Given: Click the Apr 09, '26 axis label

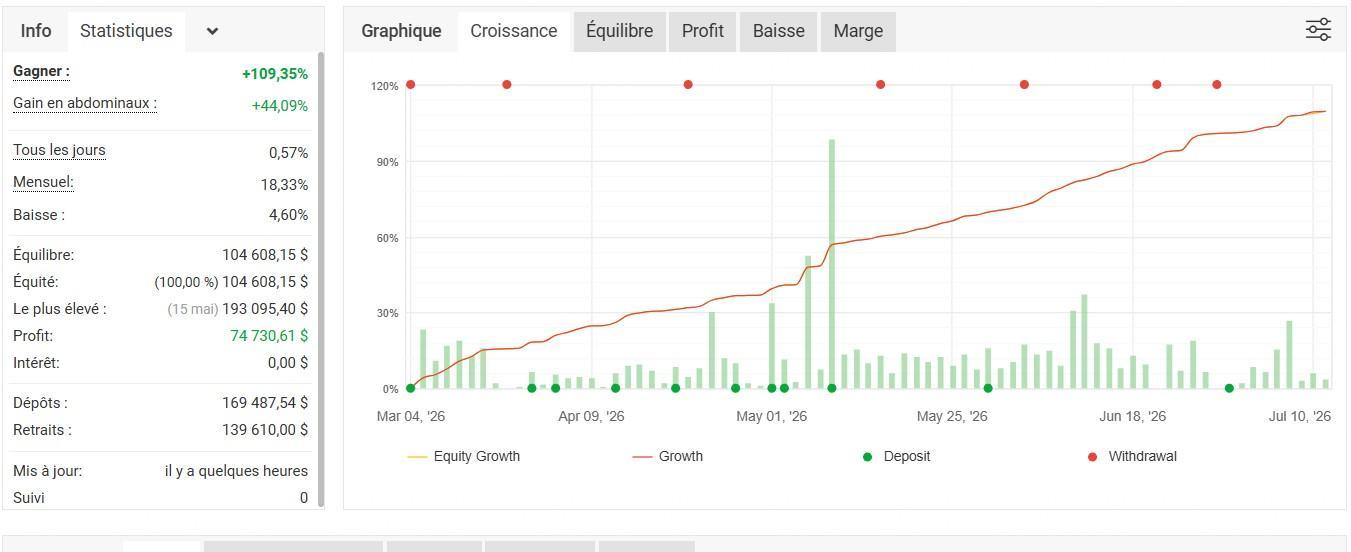Looking at the screenshot, I should [591, 416].
